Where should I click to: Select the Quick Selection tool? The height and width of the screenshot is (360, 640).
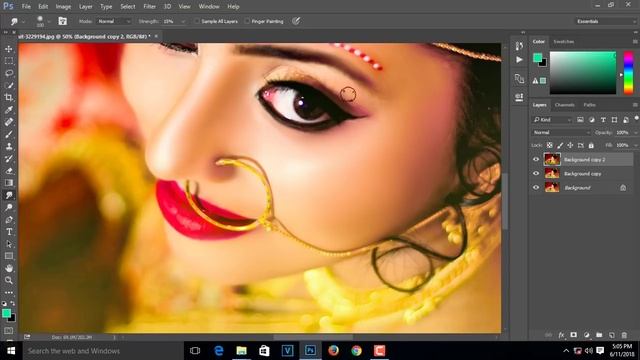9,86
